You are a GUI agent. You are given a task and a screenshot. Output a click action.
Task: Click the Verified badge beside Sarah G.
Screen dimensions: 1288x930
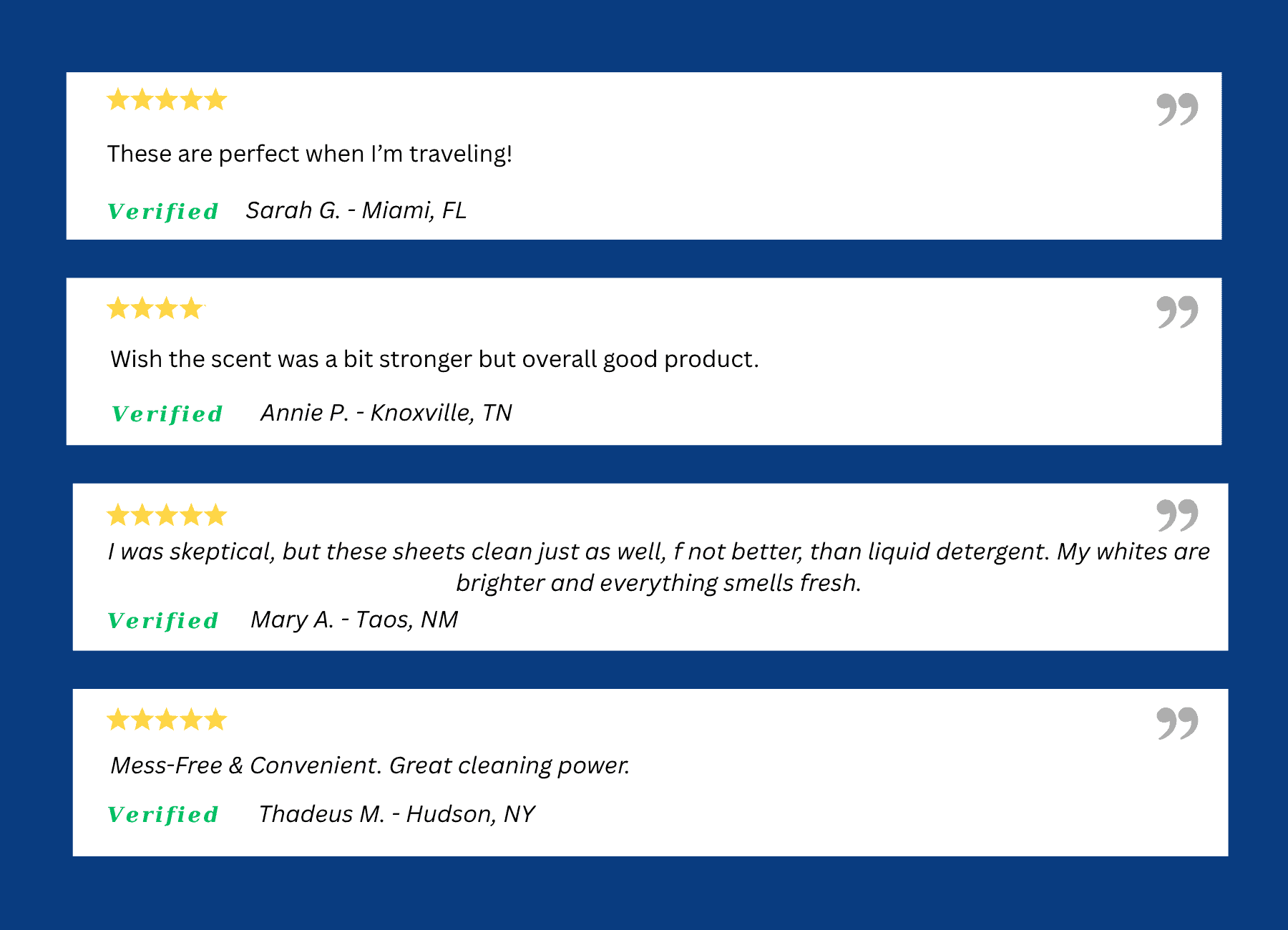(x=163, y=212)
